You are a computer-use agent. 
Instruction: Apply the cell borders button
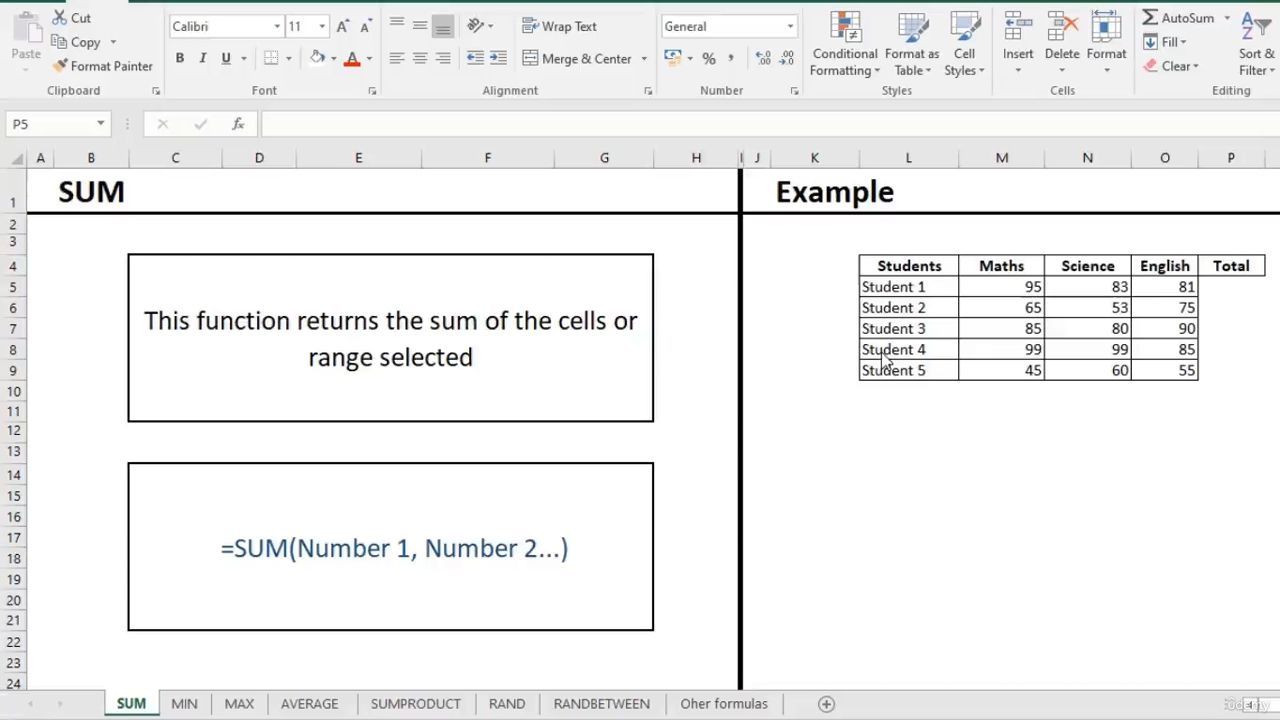click(x=271, y=58)
